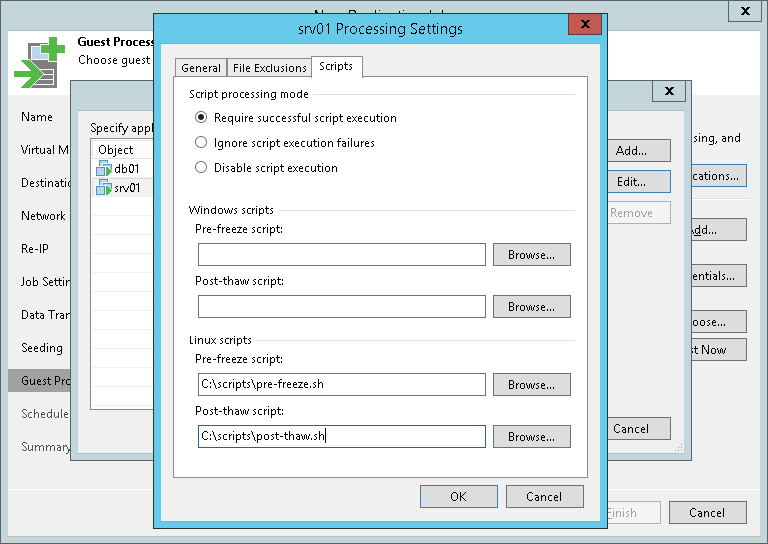
Task: Select Require successful script execution
Action: pos(202,118)
